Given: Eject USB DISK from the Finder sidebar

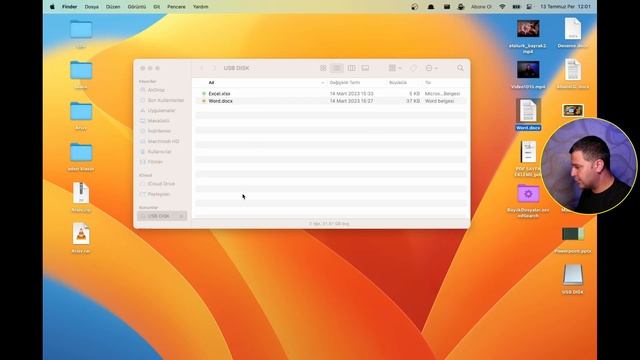Looking at the screenshot, I should (x=181, y=216).
